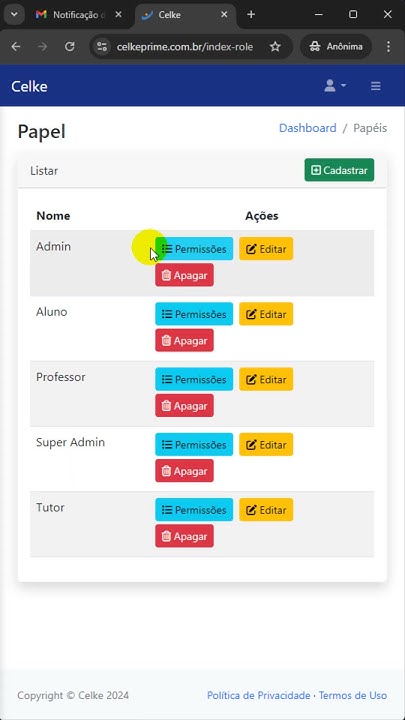The height and width of the screenshot is (720, 405).
Task: Open Termos de Uso link
Action: (x=353, y=695)
